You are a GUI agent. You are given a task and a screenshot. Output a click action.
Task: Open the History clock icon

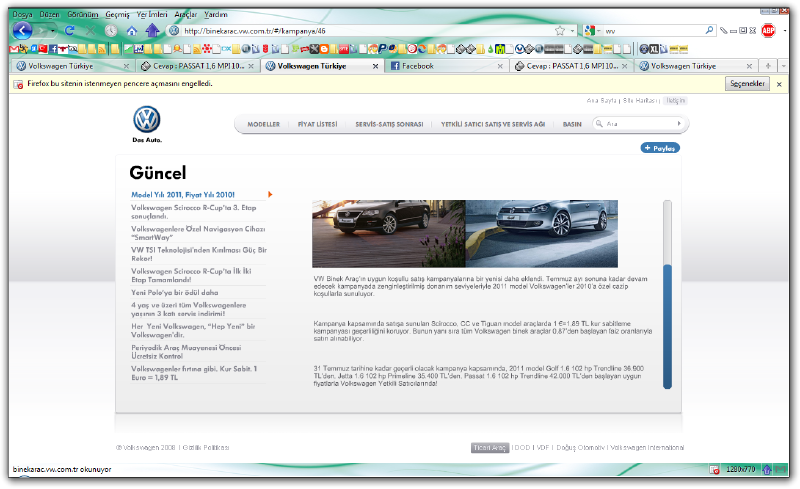tap(111, 31)
